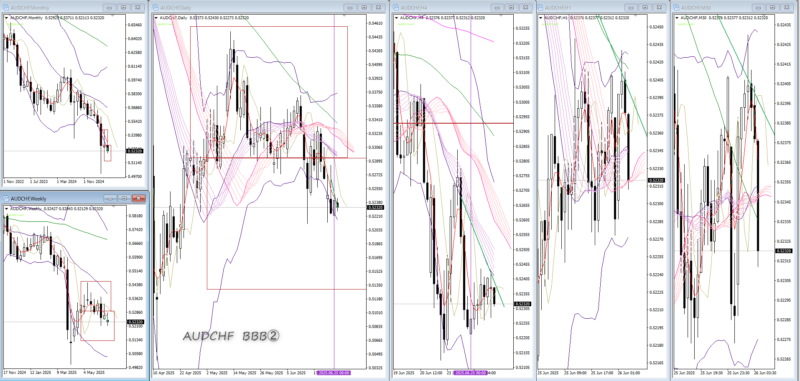
Task: Expand the triangle beside AUDCHF,M30 chart label
Action: [678, 18]
